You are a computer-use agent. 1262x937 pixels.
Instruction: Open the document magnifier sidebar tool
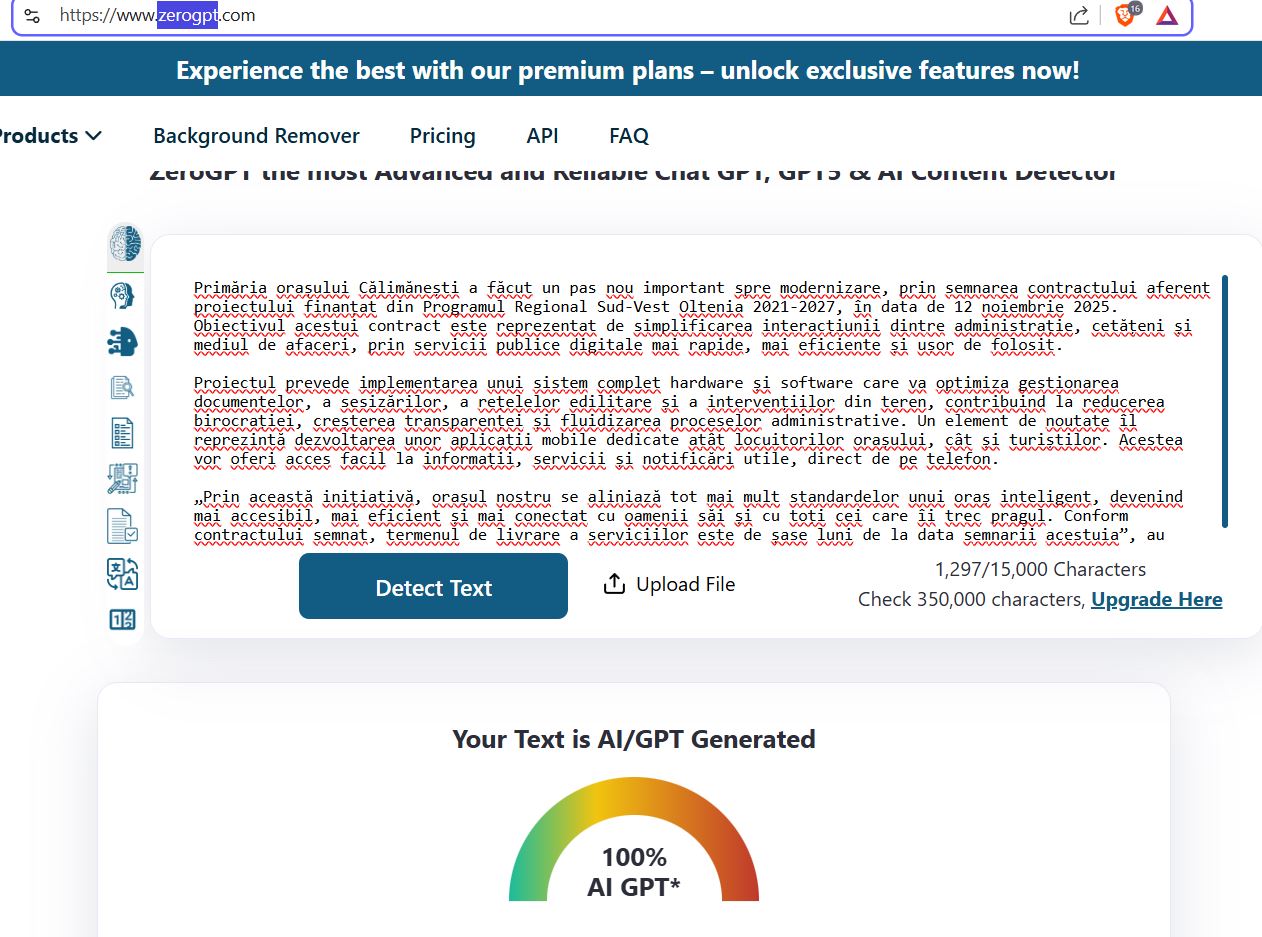122,387
